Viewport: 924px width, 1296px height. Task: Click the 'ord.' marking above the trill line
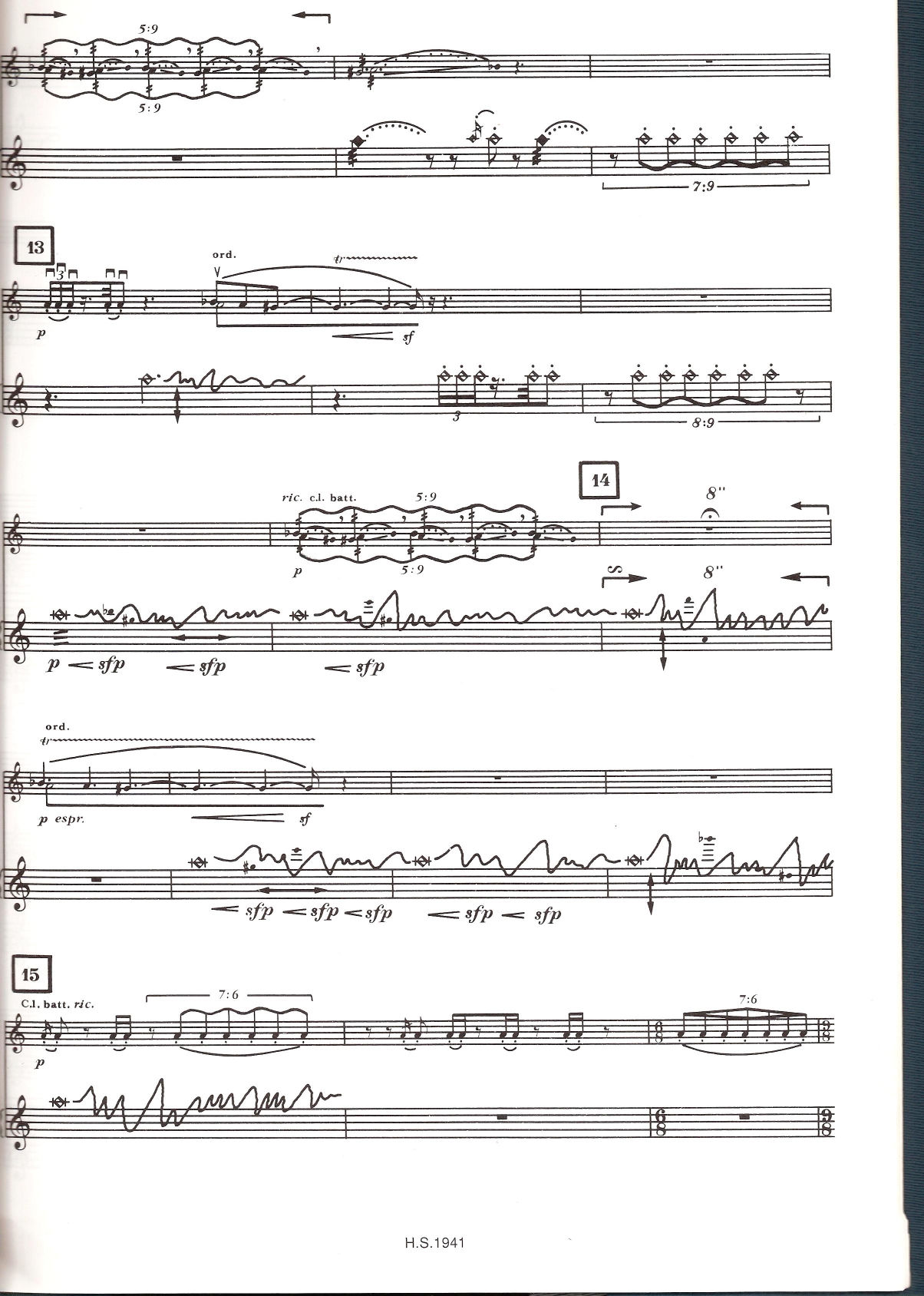coord(58,726)
